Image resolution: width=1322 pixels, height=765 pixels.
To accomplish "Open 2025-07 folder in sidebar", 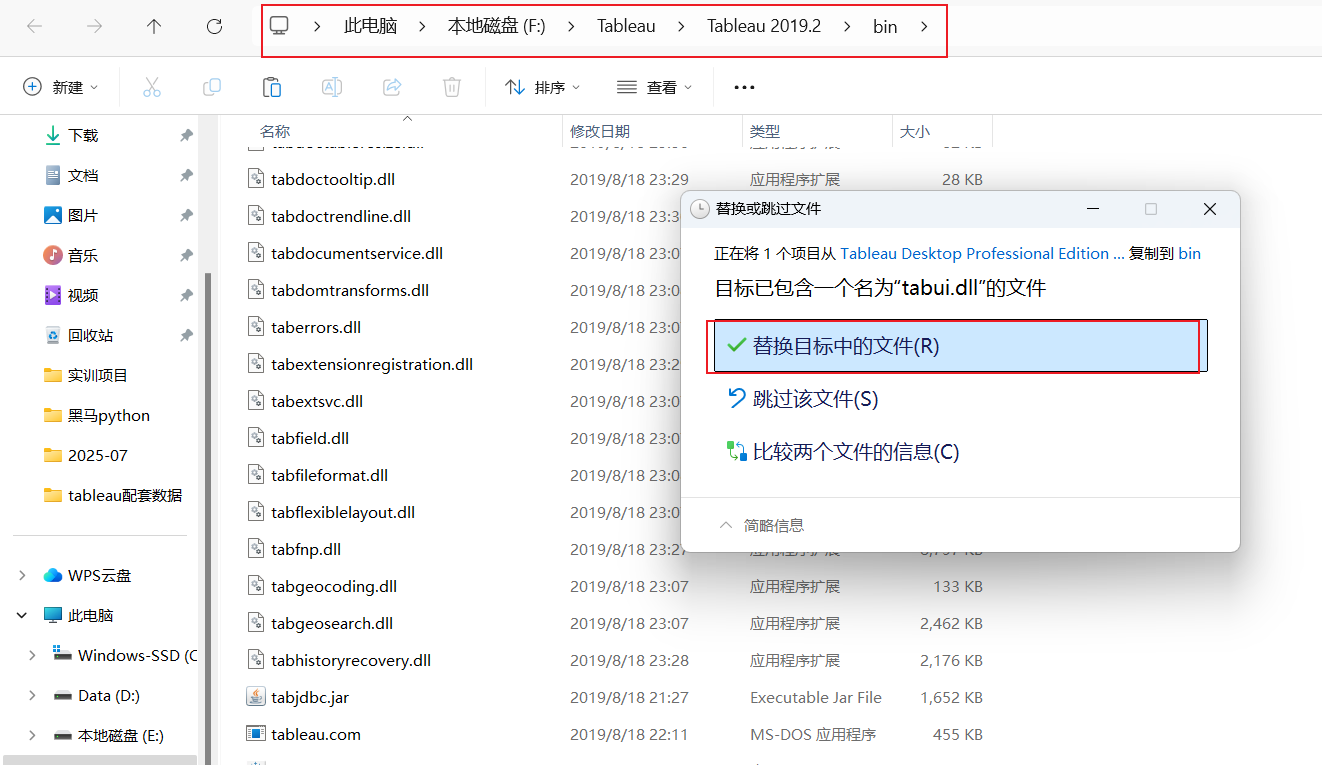I will click(x=97, y=455).
